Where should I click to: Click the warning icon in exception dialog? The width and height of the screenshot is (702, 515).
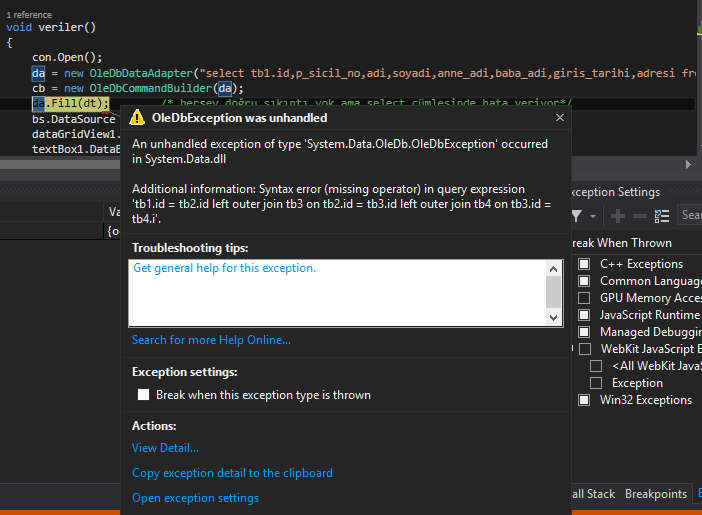(x=137, y=117)
